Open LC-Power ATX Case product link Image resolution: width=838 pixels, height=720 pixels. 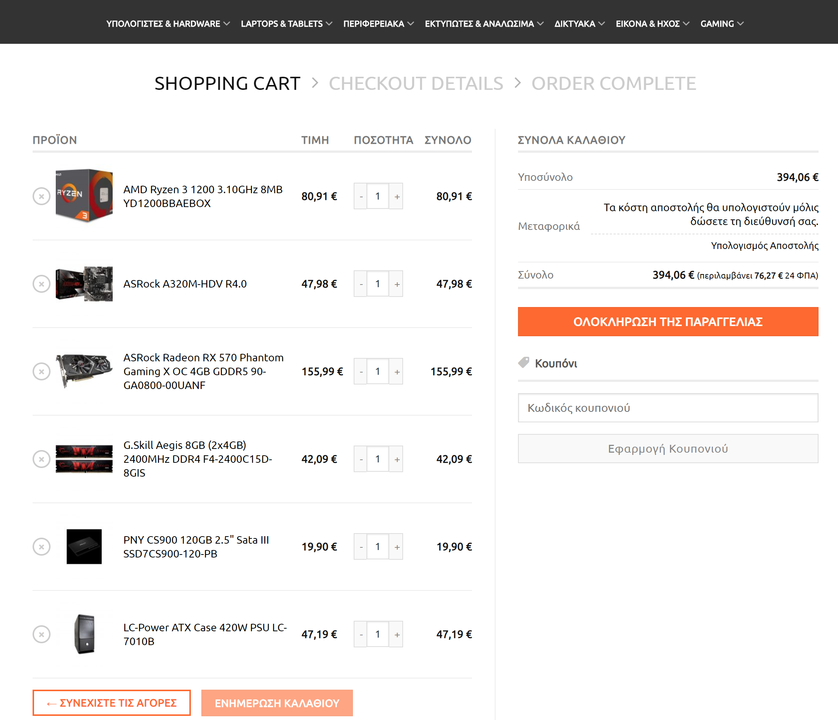(205, 634)
